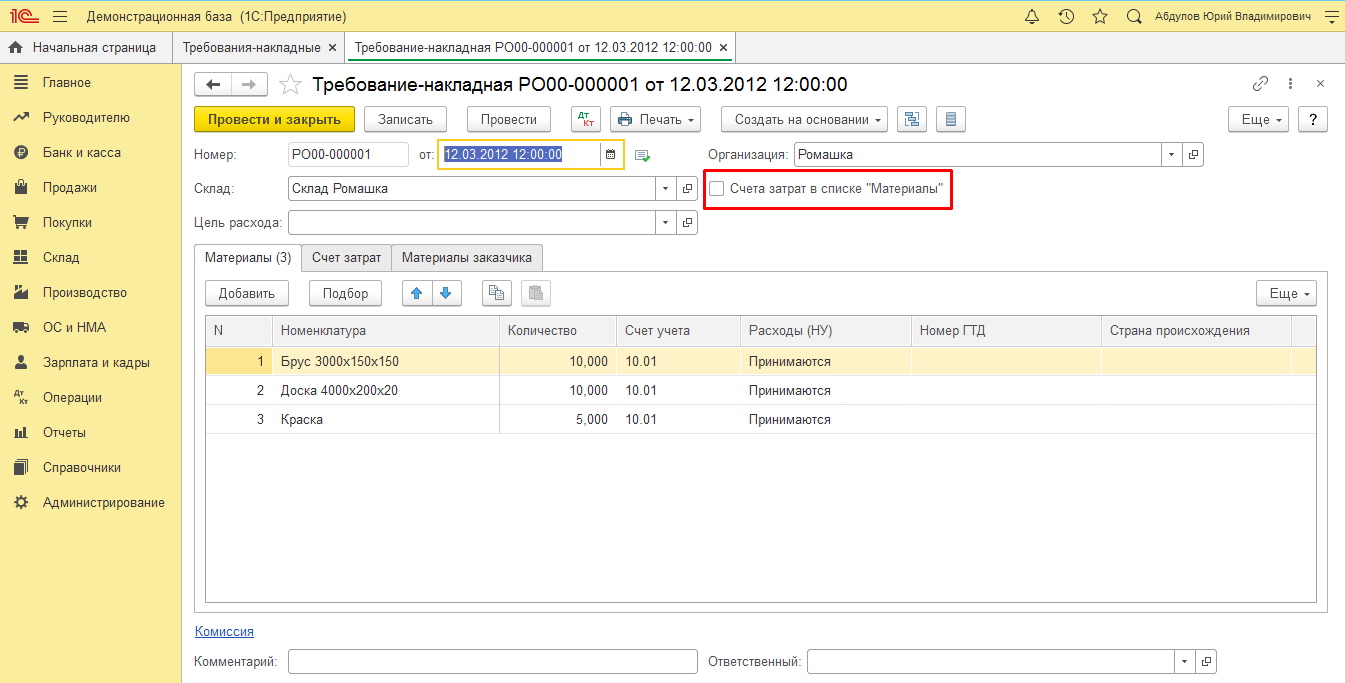Copy rows with the copy icon

pyautogui.click(x=497, y=293)
